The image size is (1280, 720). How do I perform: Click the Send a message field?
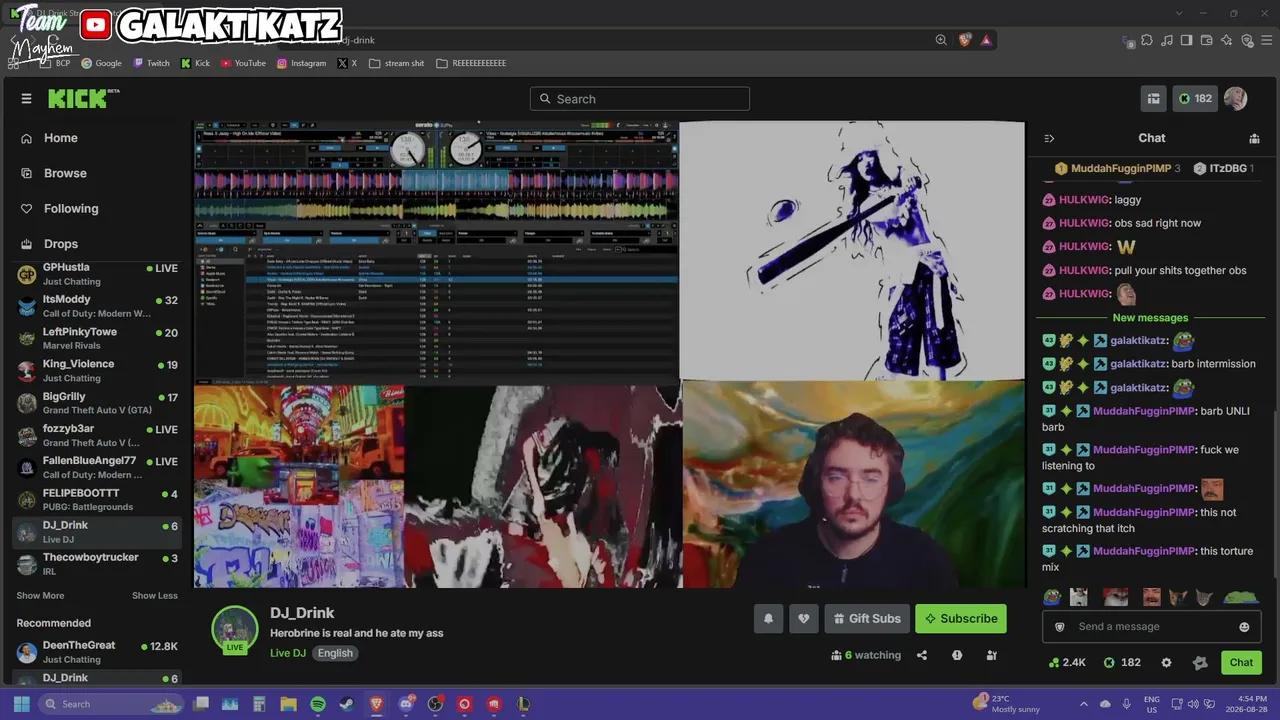[1152, 627]
